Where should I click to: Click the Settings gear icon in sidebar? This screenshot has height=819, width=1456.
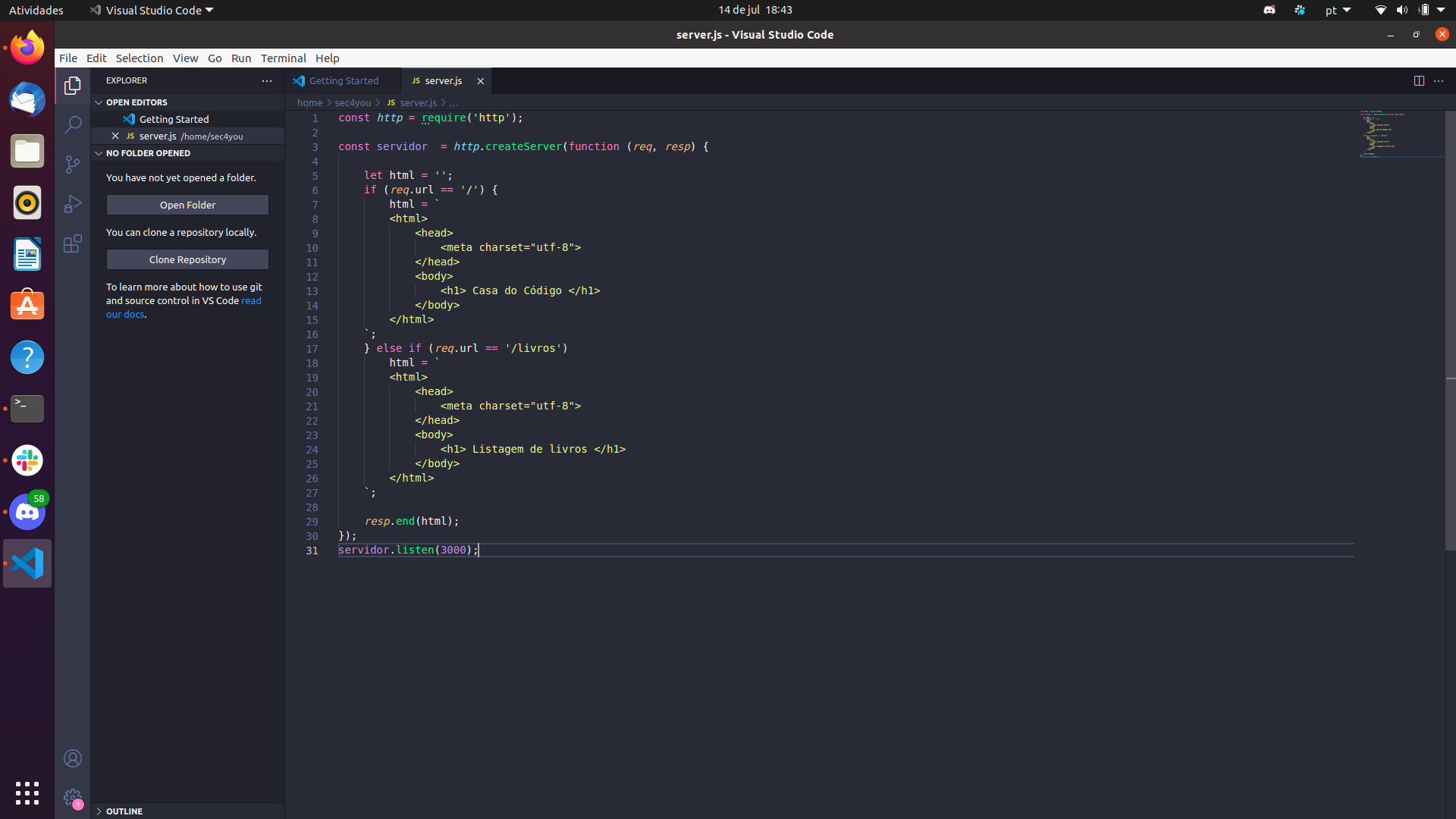pos(73,796)
